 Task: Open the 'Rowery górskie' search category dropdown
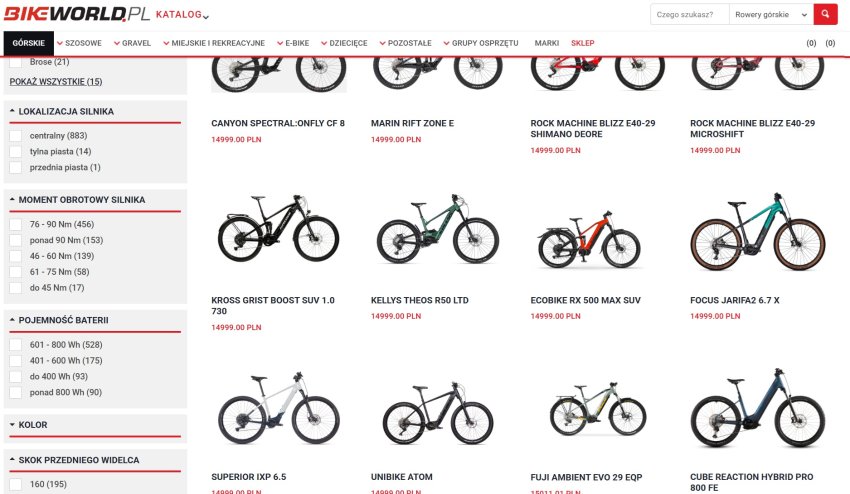pyautogui.click(x=771, y=15)
